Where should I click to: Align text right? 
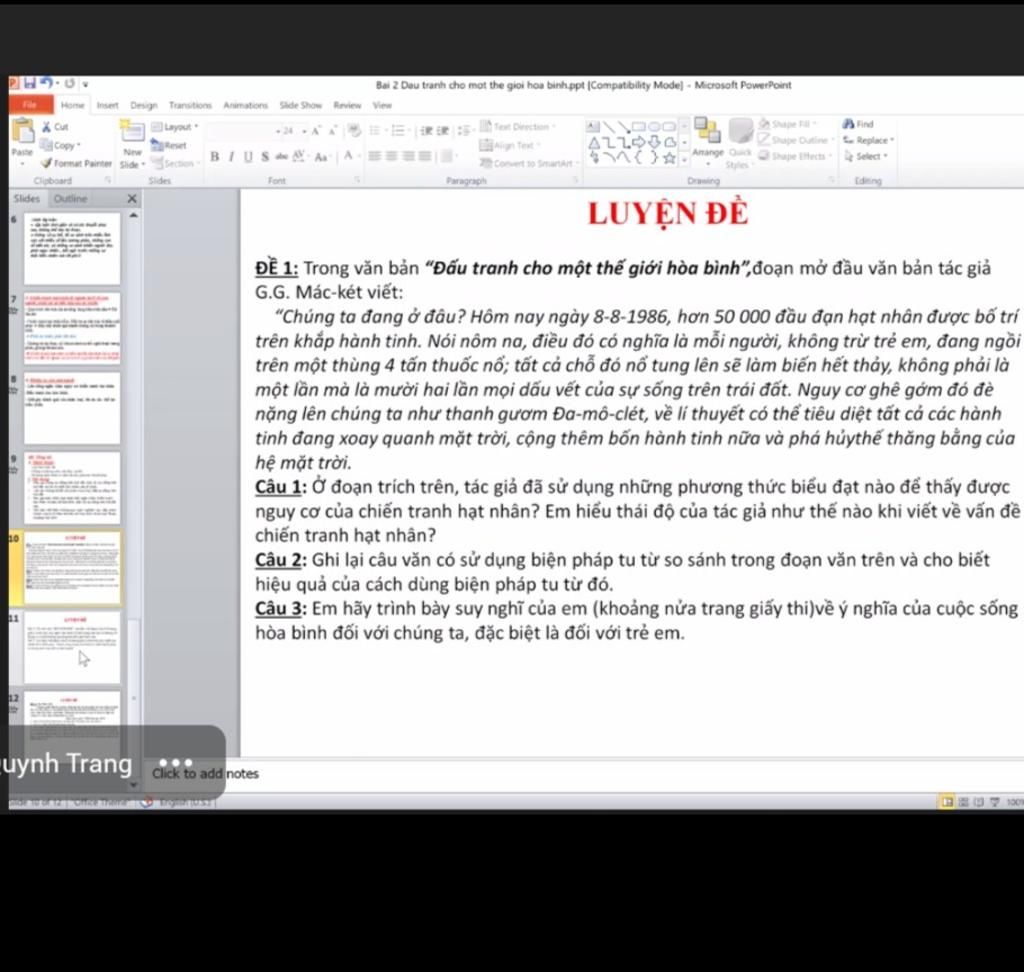click(408, 156)
